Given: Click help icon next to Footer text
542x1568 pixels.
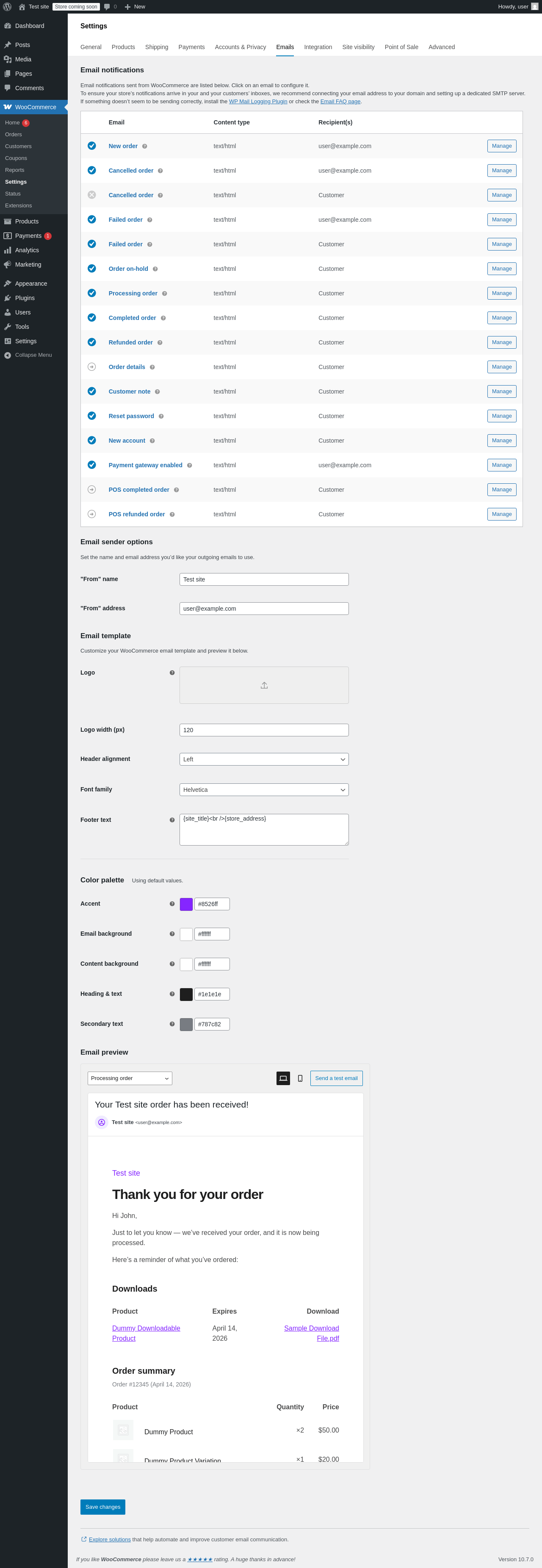Looking at the screenshot, I should (x=172, y=820).
